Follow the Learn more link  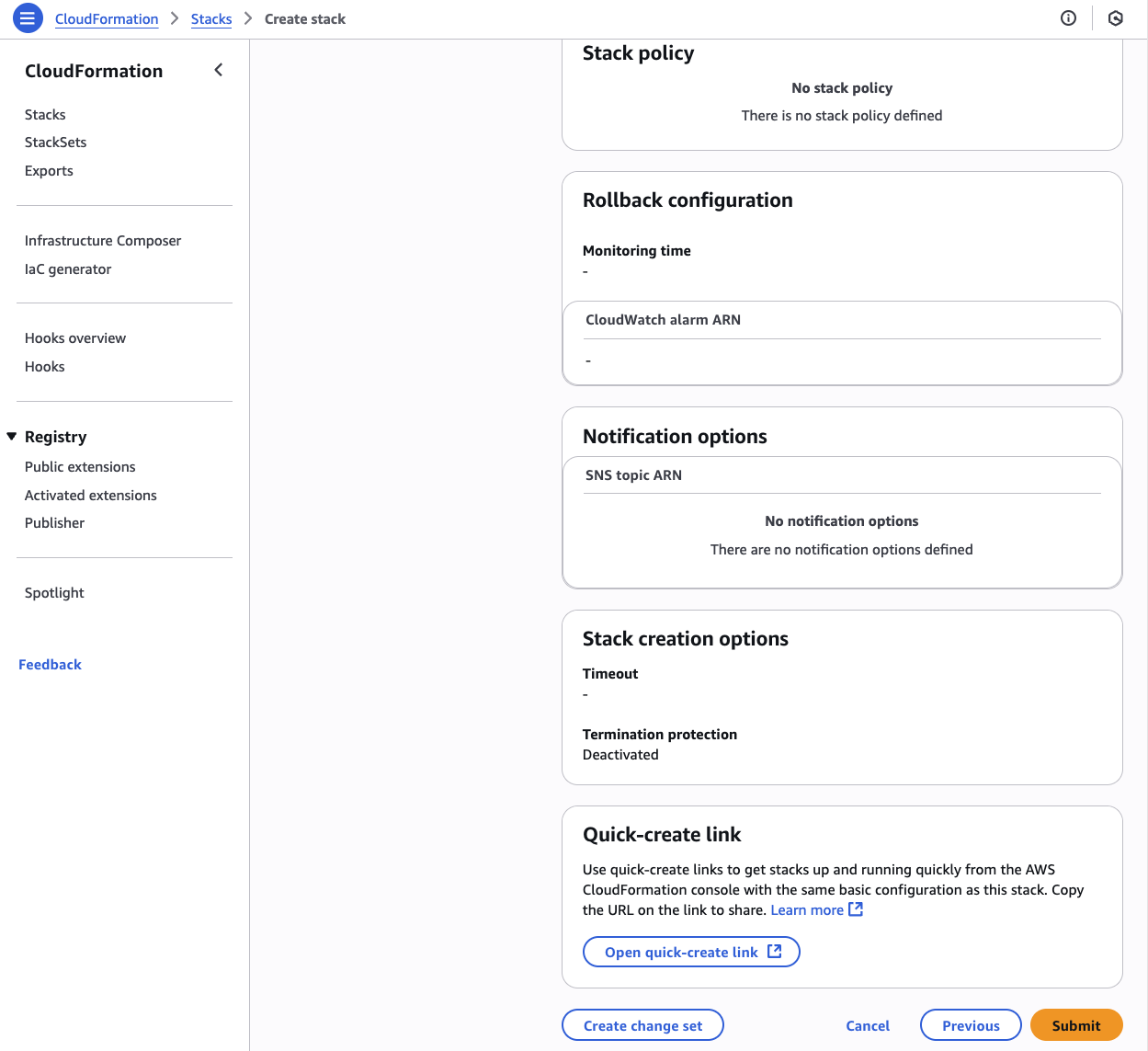click(x=807, y=910)
